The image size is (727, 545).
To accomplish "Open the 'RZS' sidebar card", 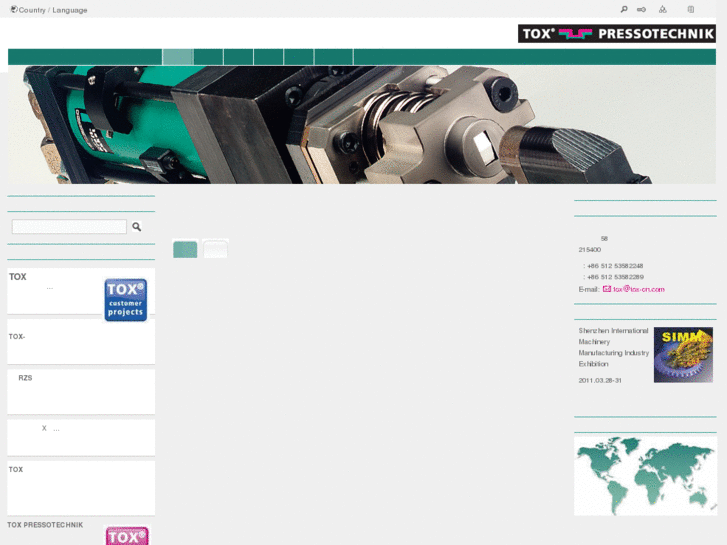I will coord(81,392).
